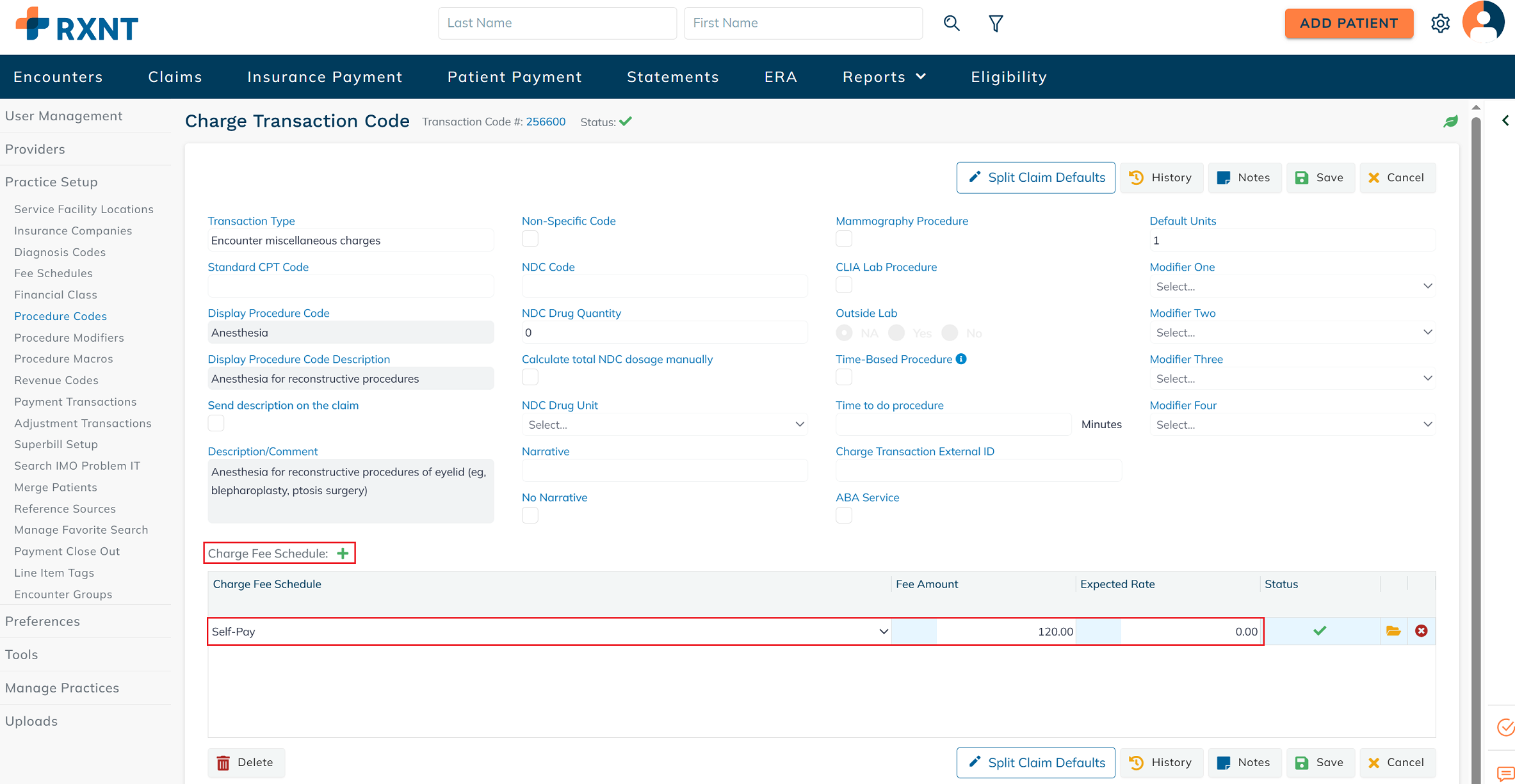The image size is (1515, 784).
Task: Open the settings gear icon
Action: click(1440, 24)
